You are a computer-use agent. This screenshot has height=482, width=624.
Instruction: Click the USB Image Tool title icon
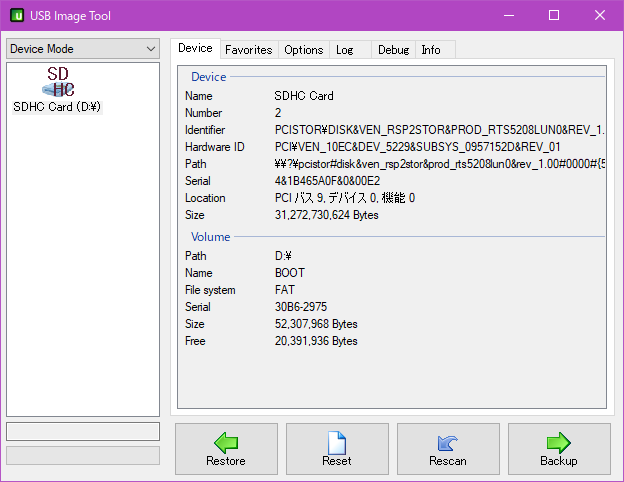click(x=17, y=16)
